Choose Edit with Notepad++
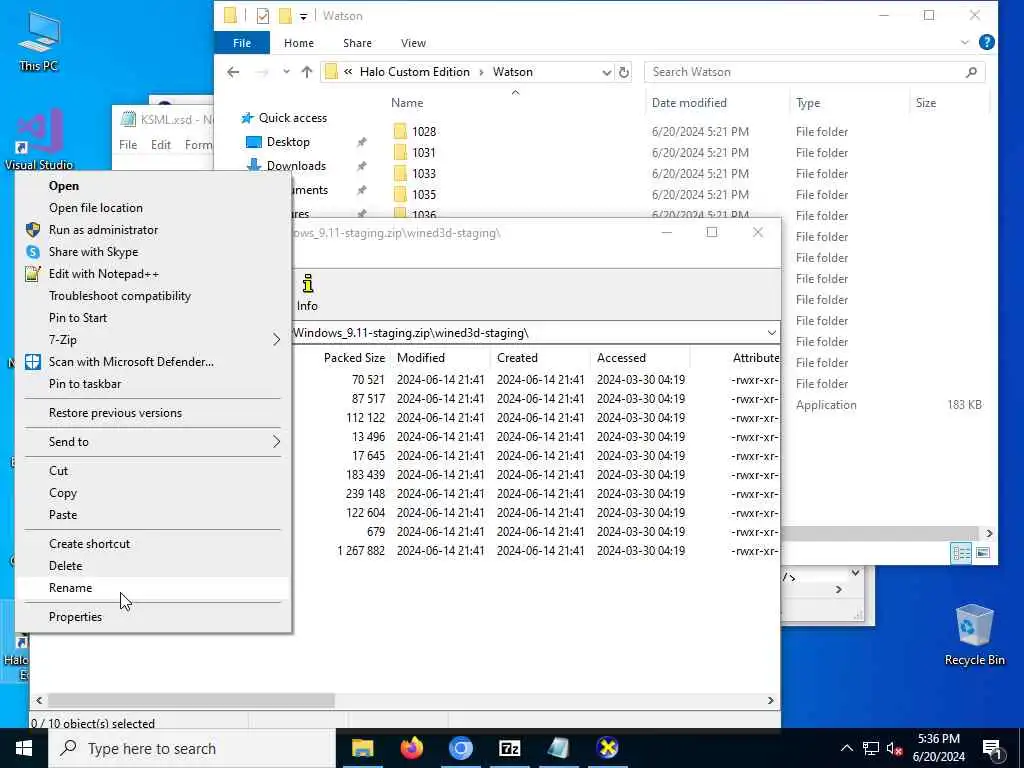Image resolution: width=1024 pixels, height=768 pixels. point(104,274)
